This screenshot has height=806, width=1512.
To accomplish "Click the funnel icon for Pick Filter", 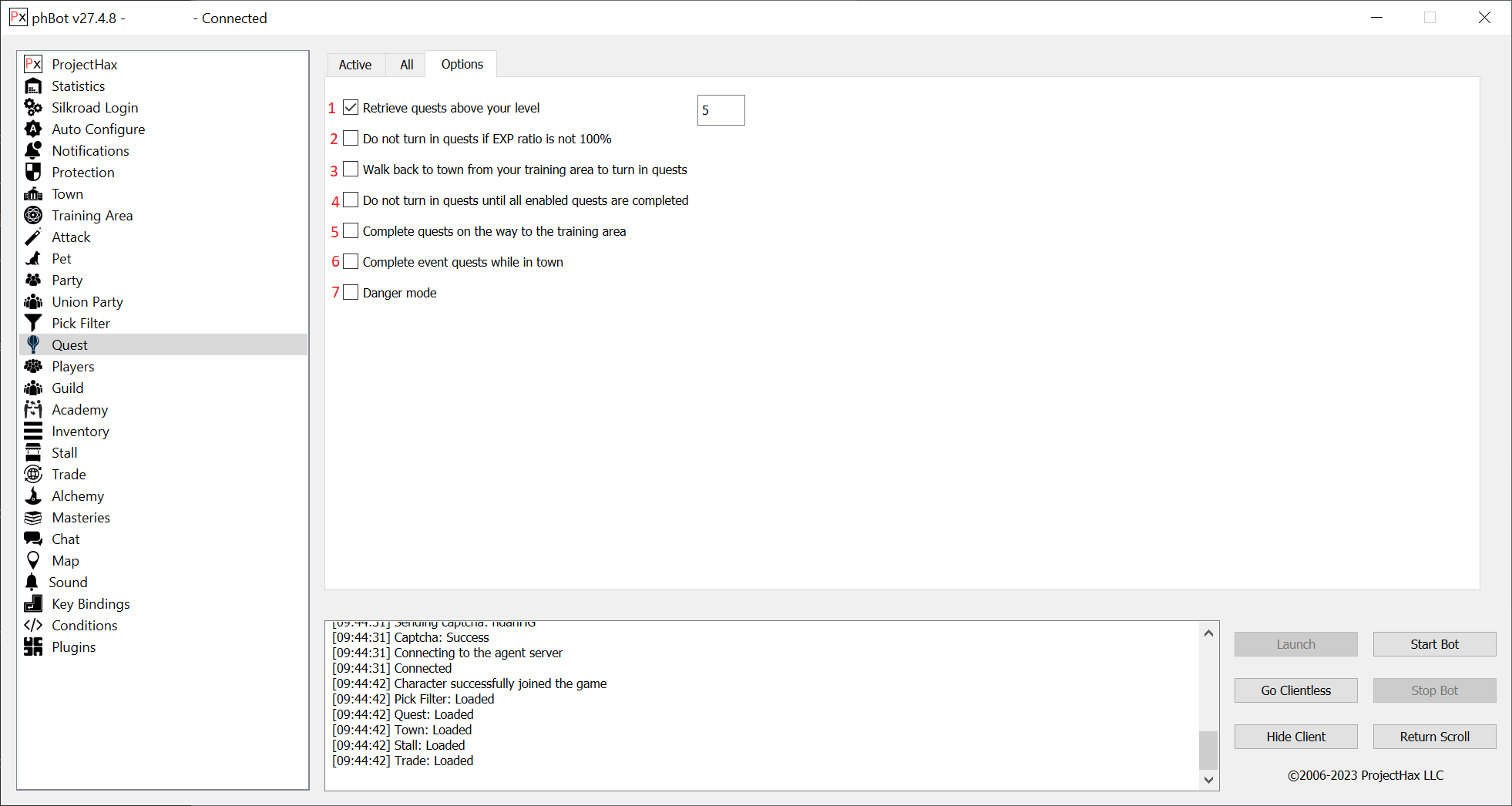I will 33,323.
